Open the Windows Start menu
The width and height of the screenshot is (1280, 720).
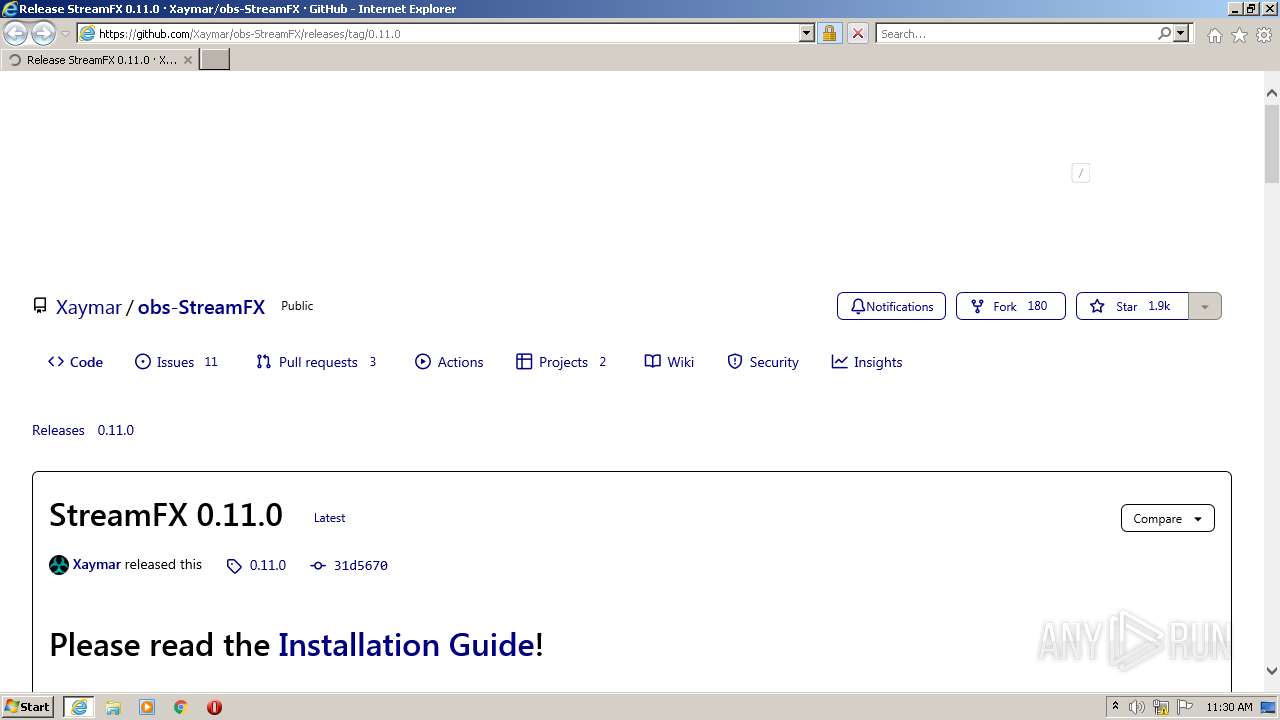28,706
